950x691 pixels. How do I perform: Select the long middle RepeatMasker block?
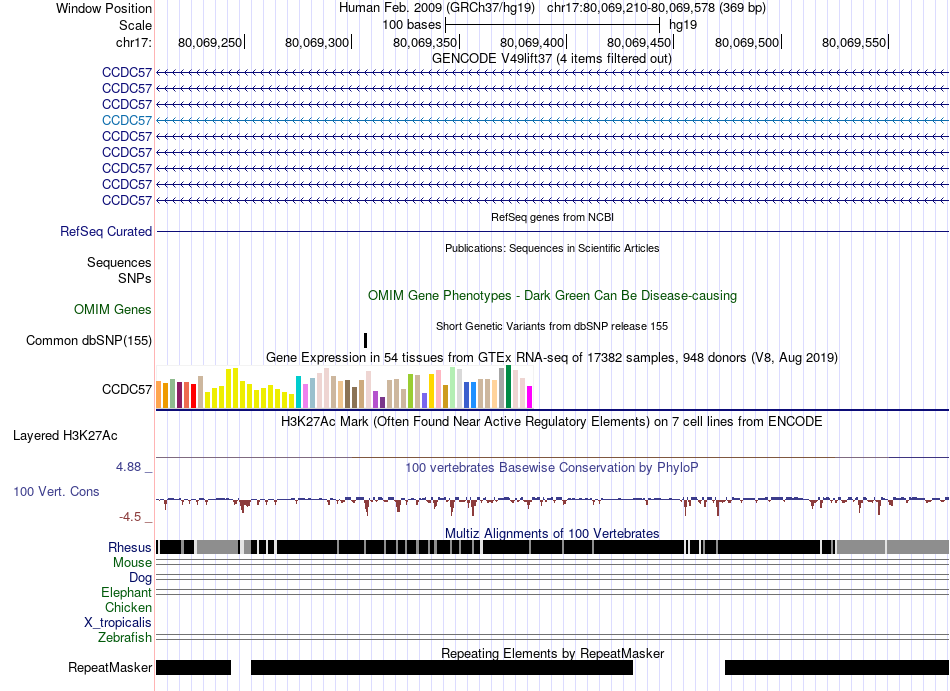442,667
